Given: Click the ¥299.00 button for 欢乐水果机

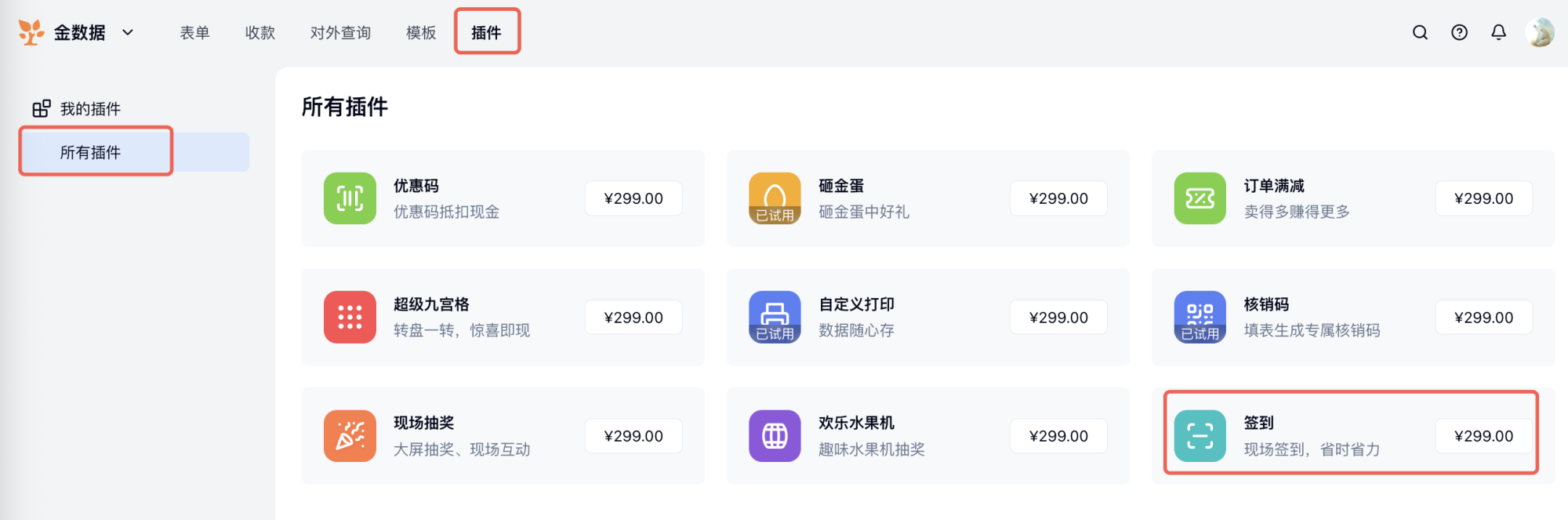Looking at the screenshot, I should point(1058,435).
